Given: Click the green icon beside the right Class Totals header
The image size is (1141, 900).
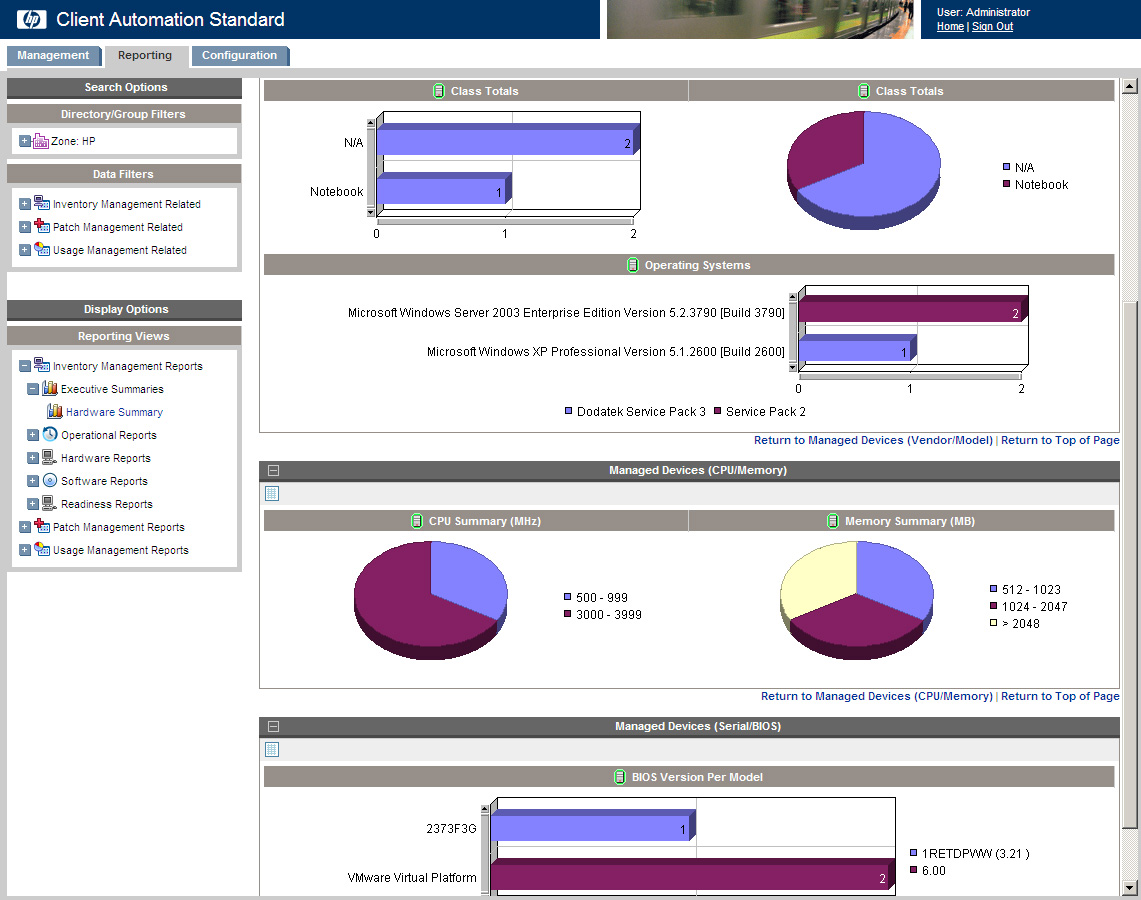Looking at the screenshot, I should (x=864, y=91).
